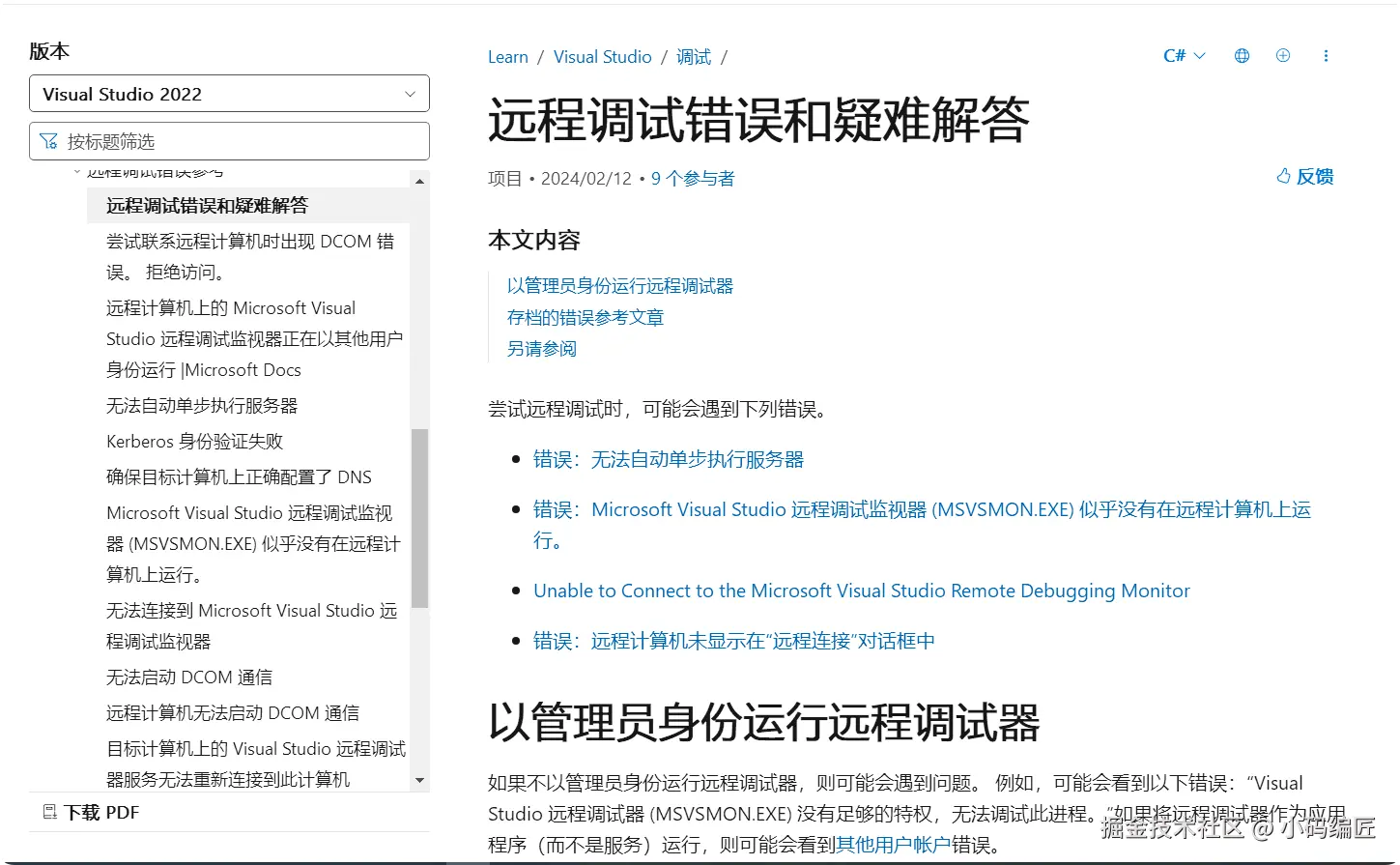Open the 其他用户帐户 link in paragraph
Screen dimensions: 1400x865
[893, 845]
